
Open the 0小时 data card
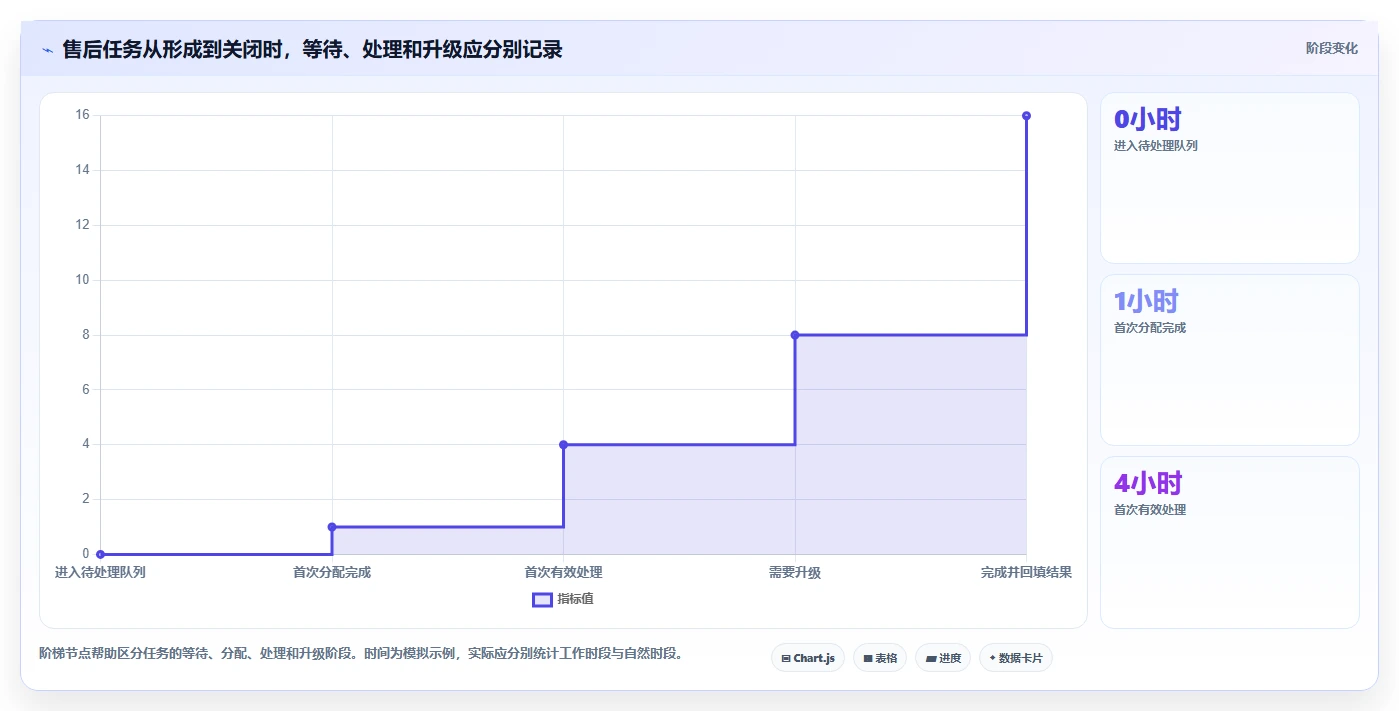(x=1230, y=178)
